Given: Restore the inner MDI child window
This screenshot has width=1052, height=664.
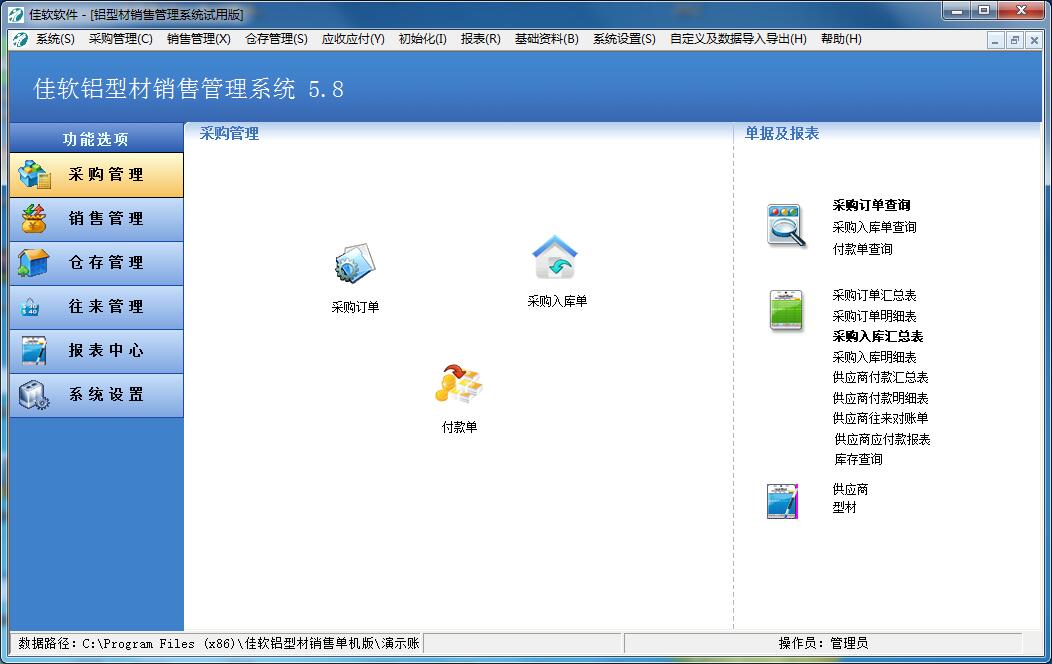Looking at the screenshot, I should 1014,41.
